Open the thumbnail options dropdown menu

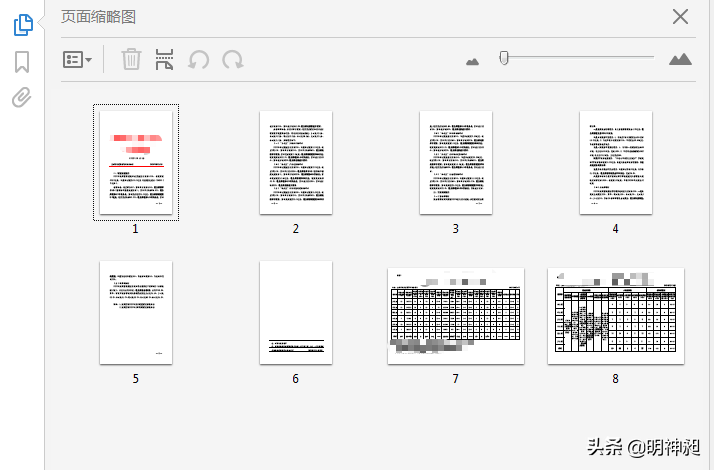coord(77,60)
